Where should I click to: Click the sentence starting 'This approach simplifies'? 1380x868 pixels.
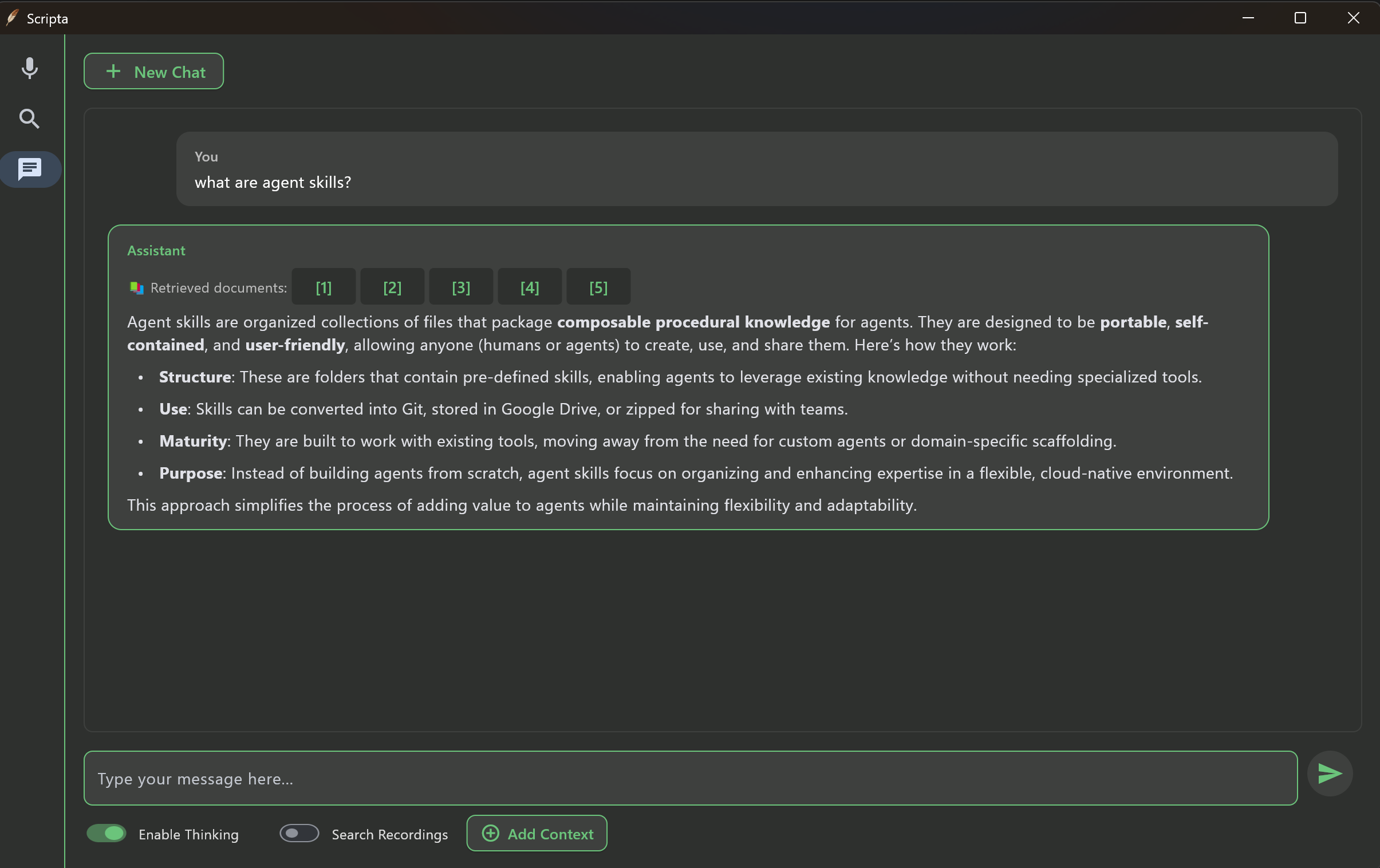(522, 506)
